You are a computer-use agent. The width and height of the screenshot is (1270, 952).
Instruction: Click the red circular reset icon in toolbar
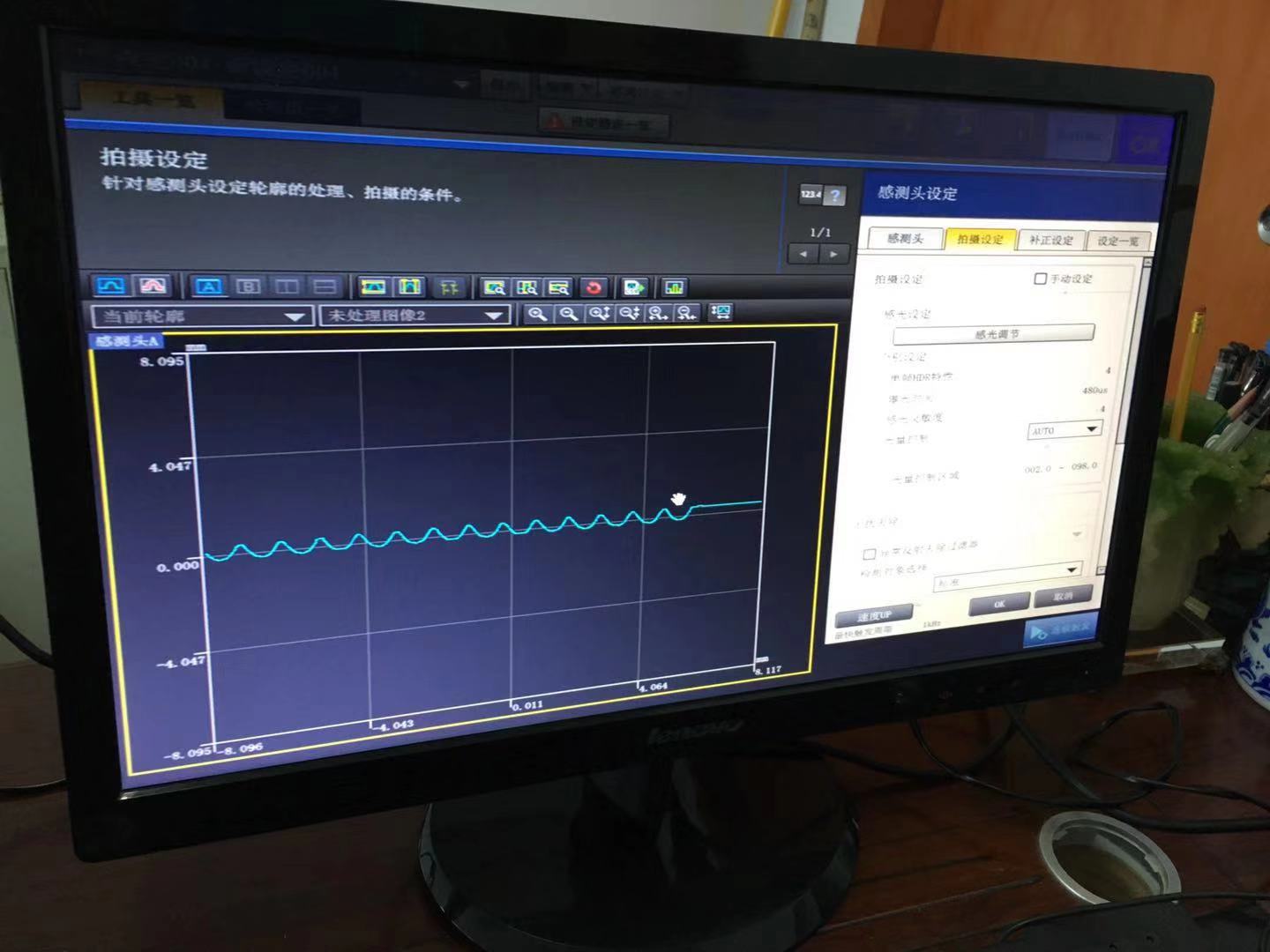click(594, 287)
